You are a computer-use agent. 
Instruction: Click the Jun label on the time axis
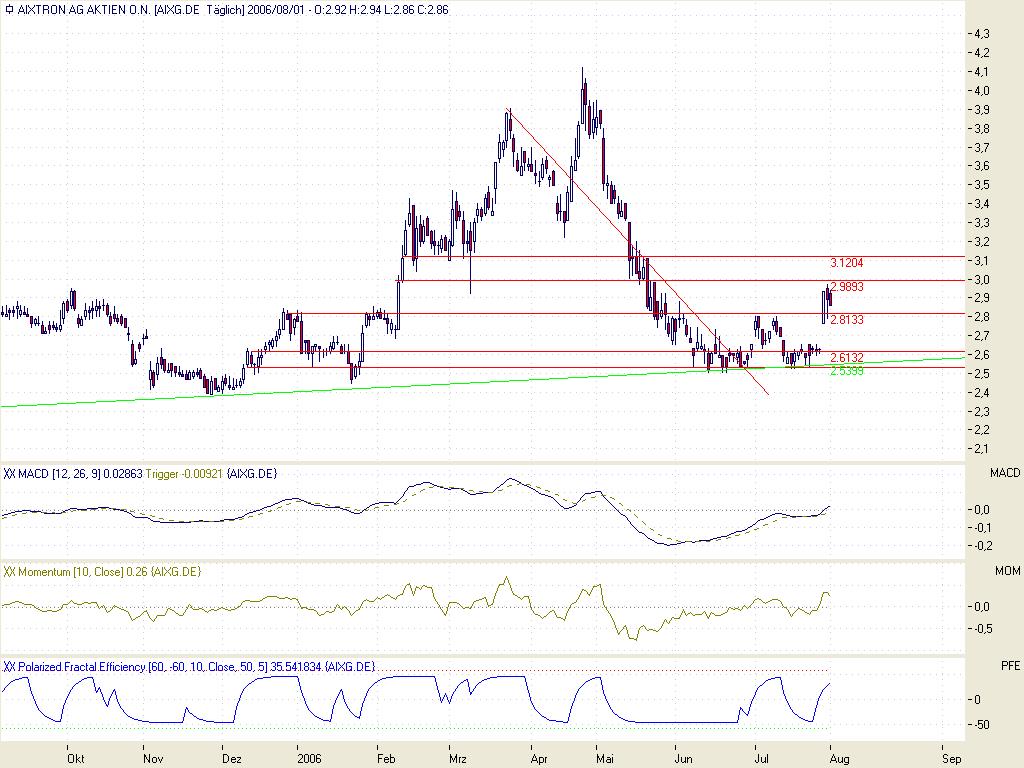coord(683,758)
